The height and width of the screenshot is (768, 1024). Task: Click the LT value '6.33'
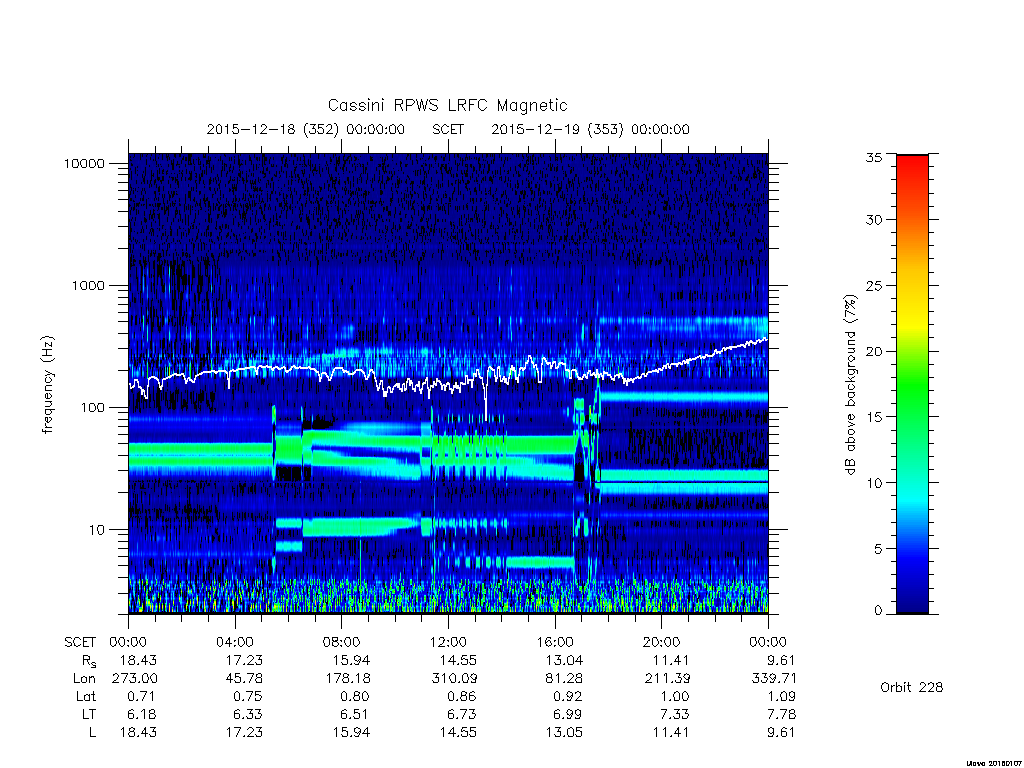point(248,714)
